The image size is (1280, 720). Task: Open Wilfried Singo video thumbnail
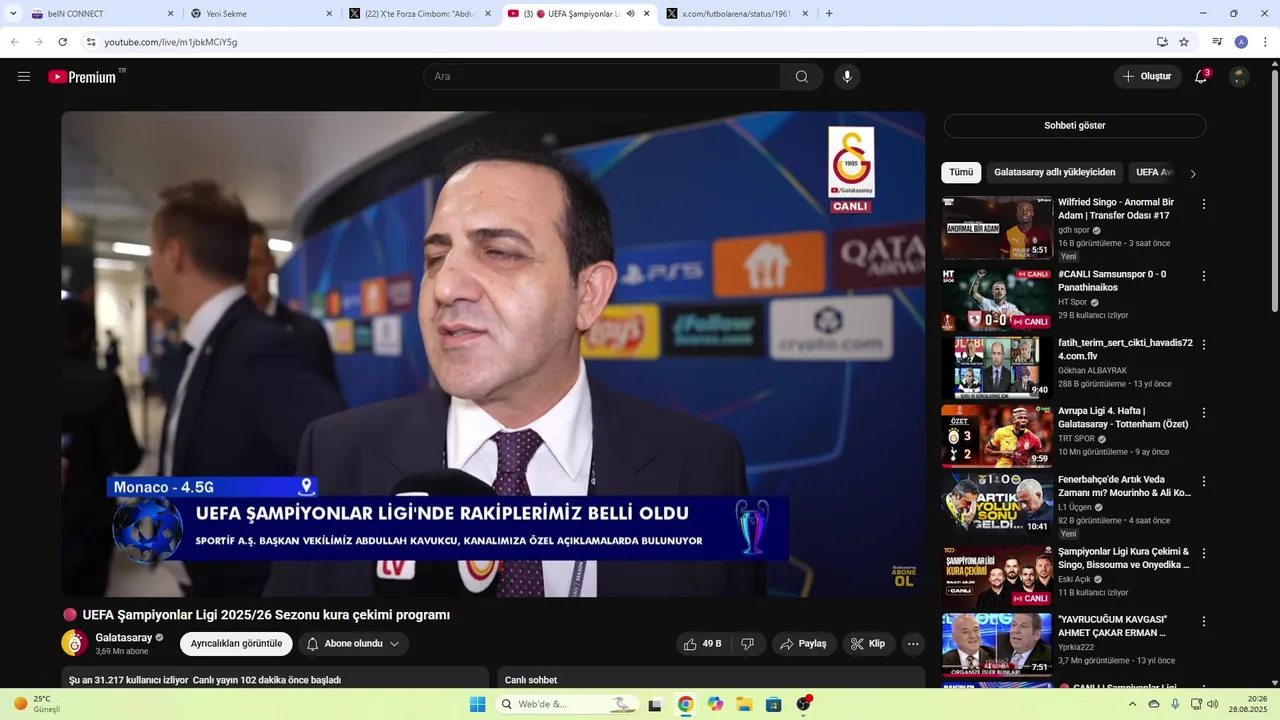pyautogui.click(x=997, y=227)
